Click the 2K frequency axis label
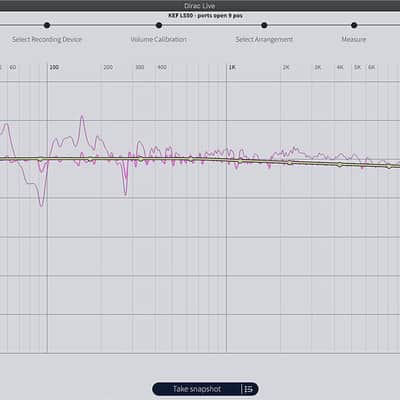 (x=286, y=67)
